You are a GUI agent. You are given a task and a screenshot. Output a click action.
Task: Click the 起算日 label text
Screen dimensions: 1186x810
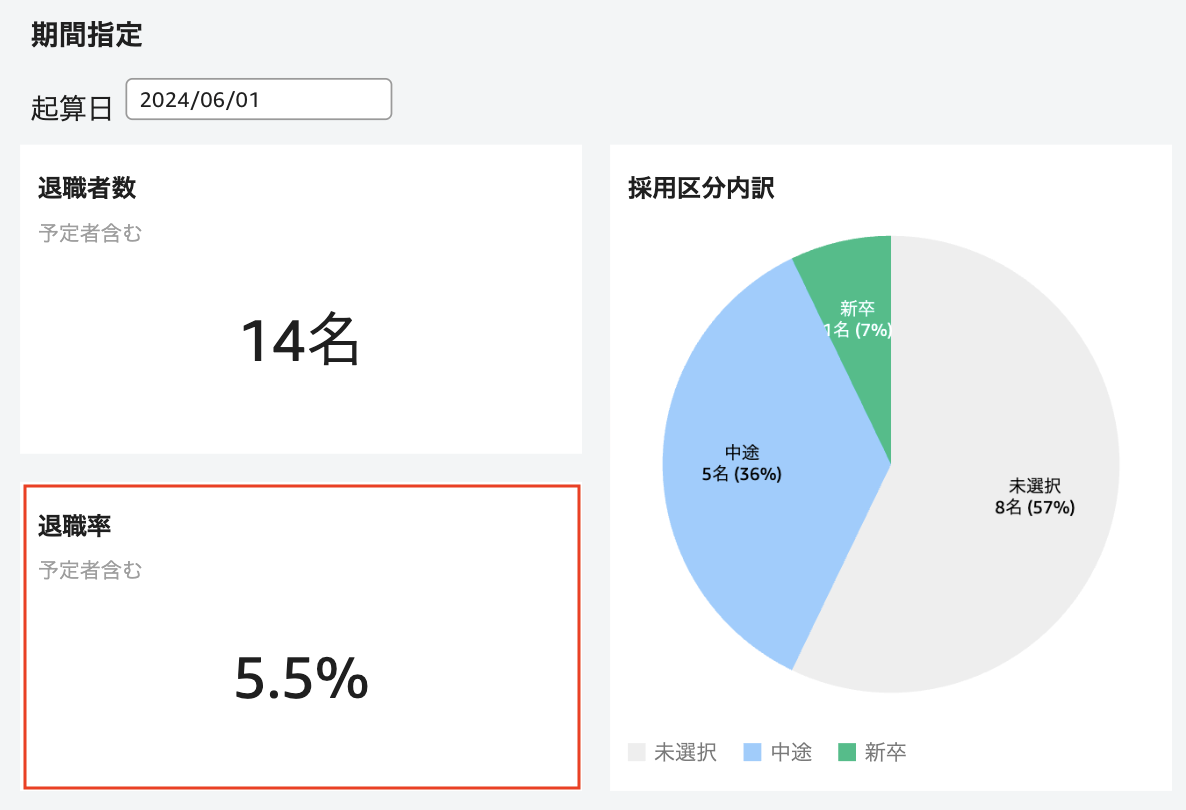coord(71,108)
